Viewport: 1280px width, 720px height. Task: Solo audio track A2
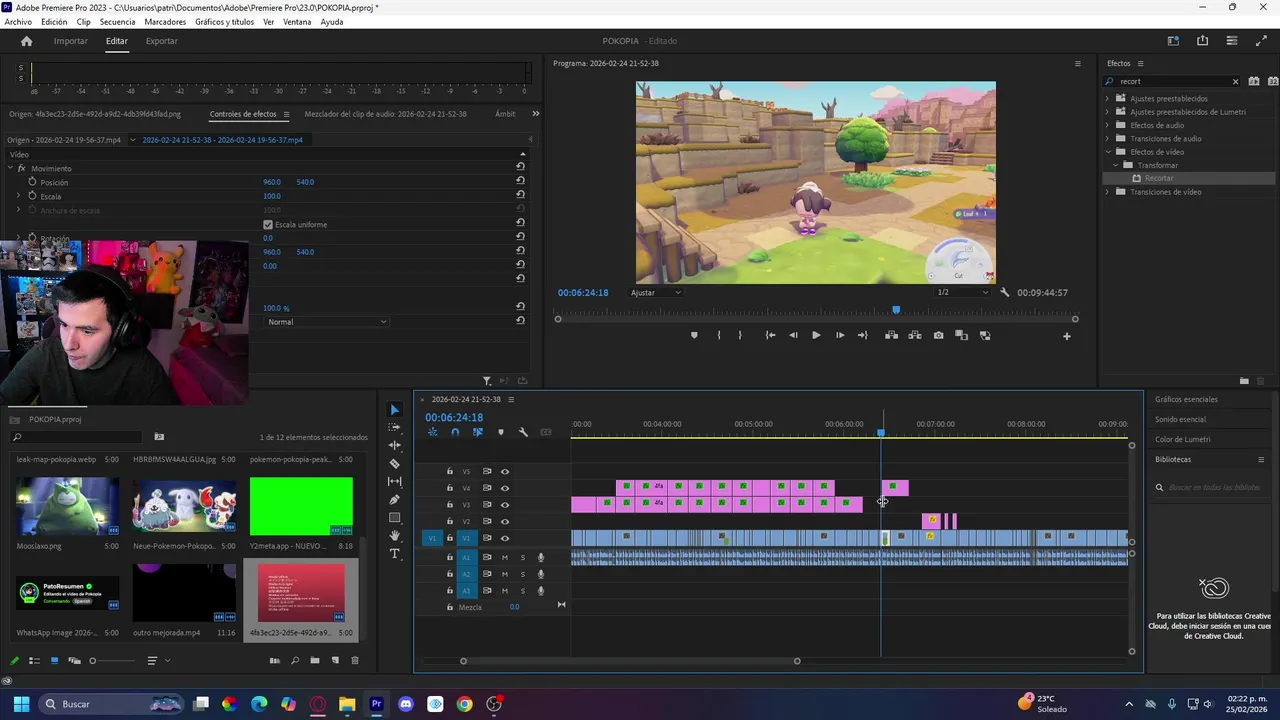coord(522,574)
